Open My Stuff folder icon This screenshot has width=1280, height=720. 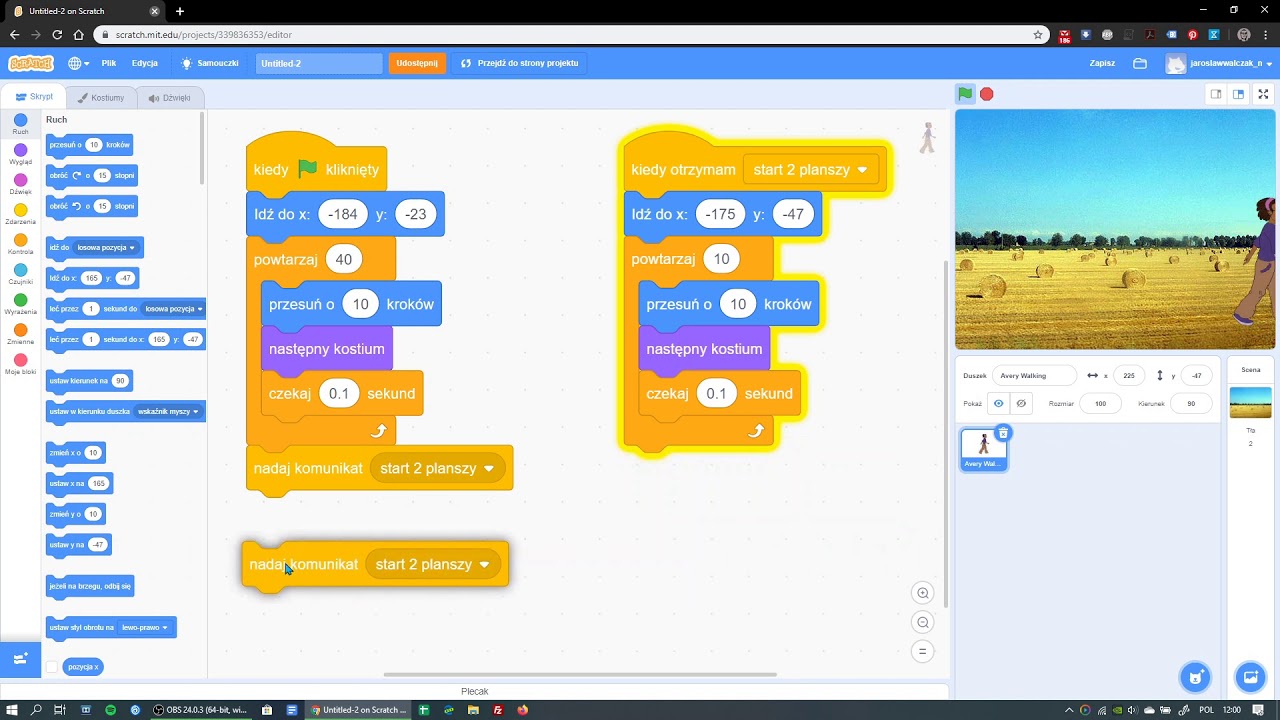pos(1140,63)
